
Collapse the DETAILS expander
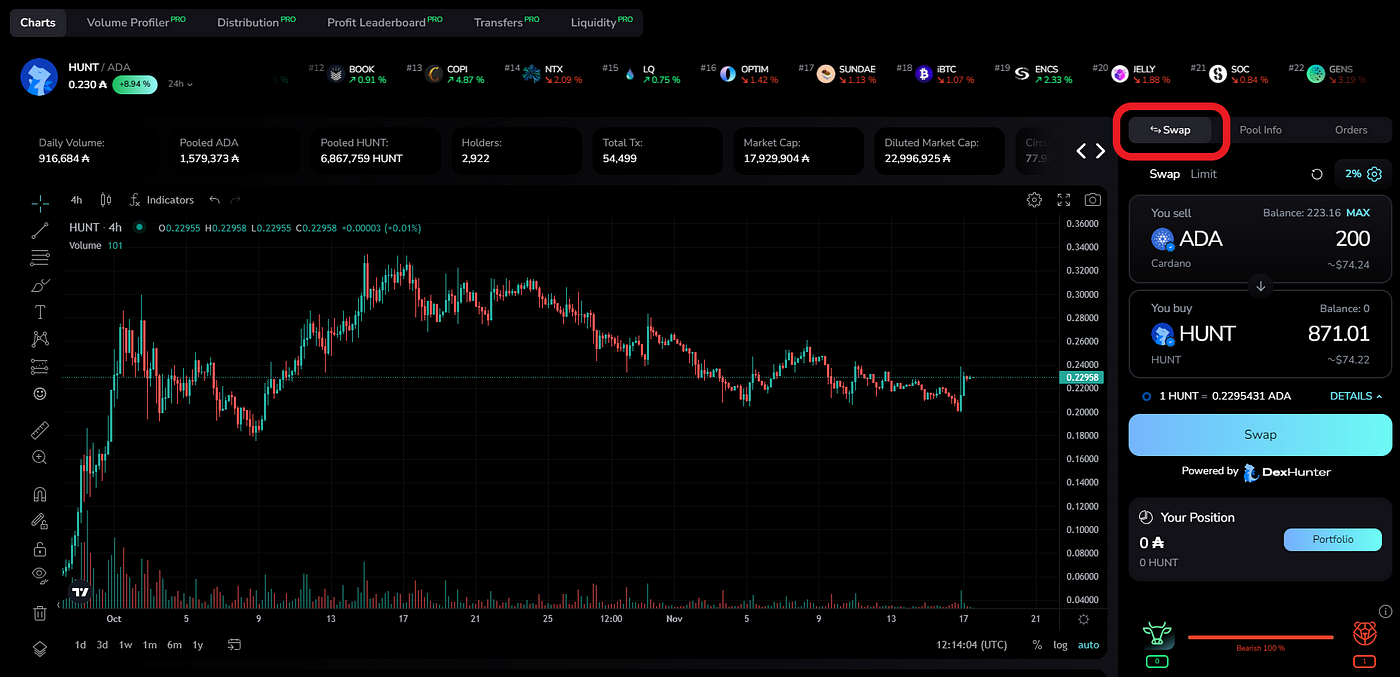[x=1356, y=396]
